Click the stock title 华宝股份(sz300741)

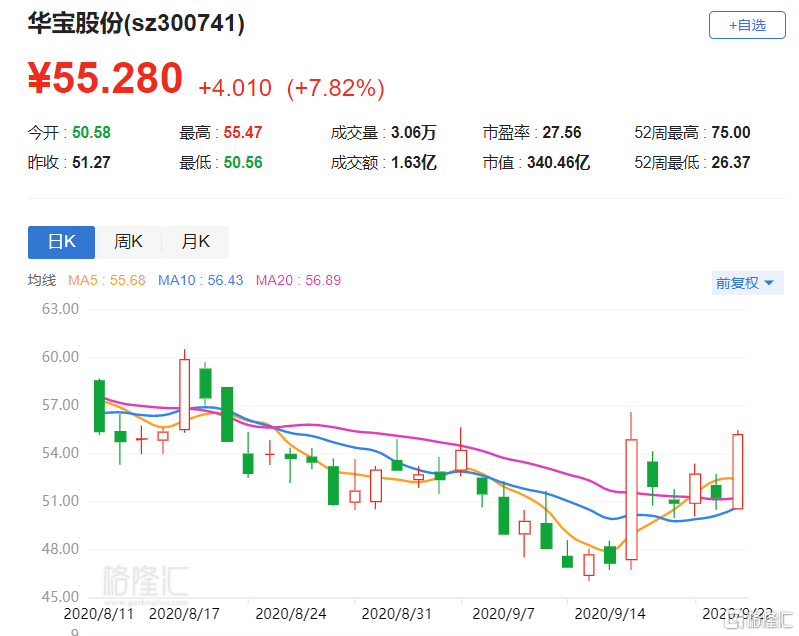tap(136, 23)
